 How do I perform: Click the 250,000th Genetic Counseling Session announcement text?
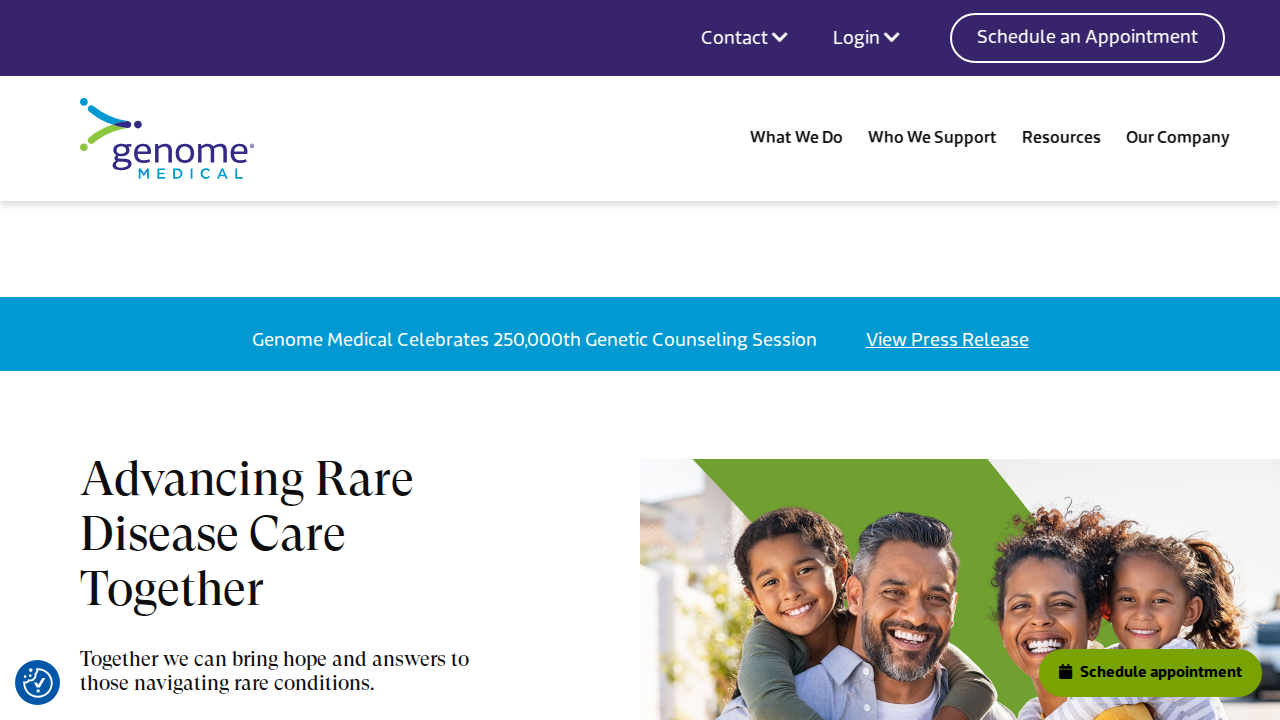(534, 340)
